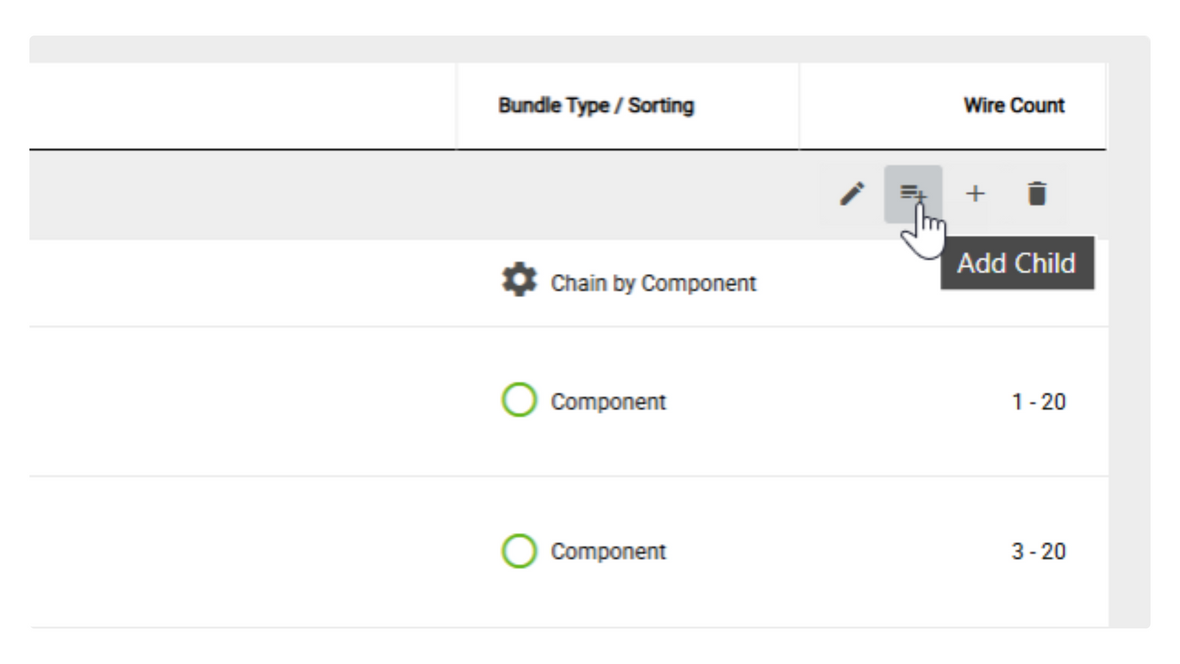Select the Chain by Component label

(653, 283)
